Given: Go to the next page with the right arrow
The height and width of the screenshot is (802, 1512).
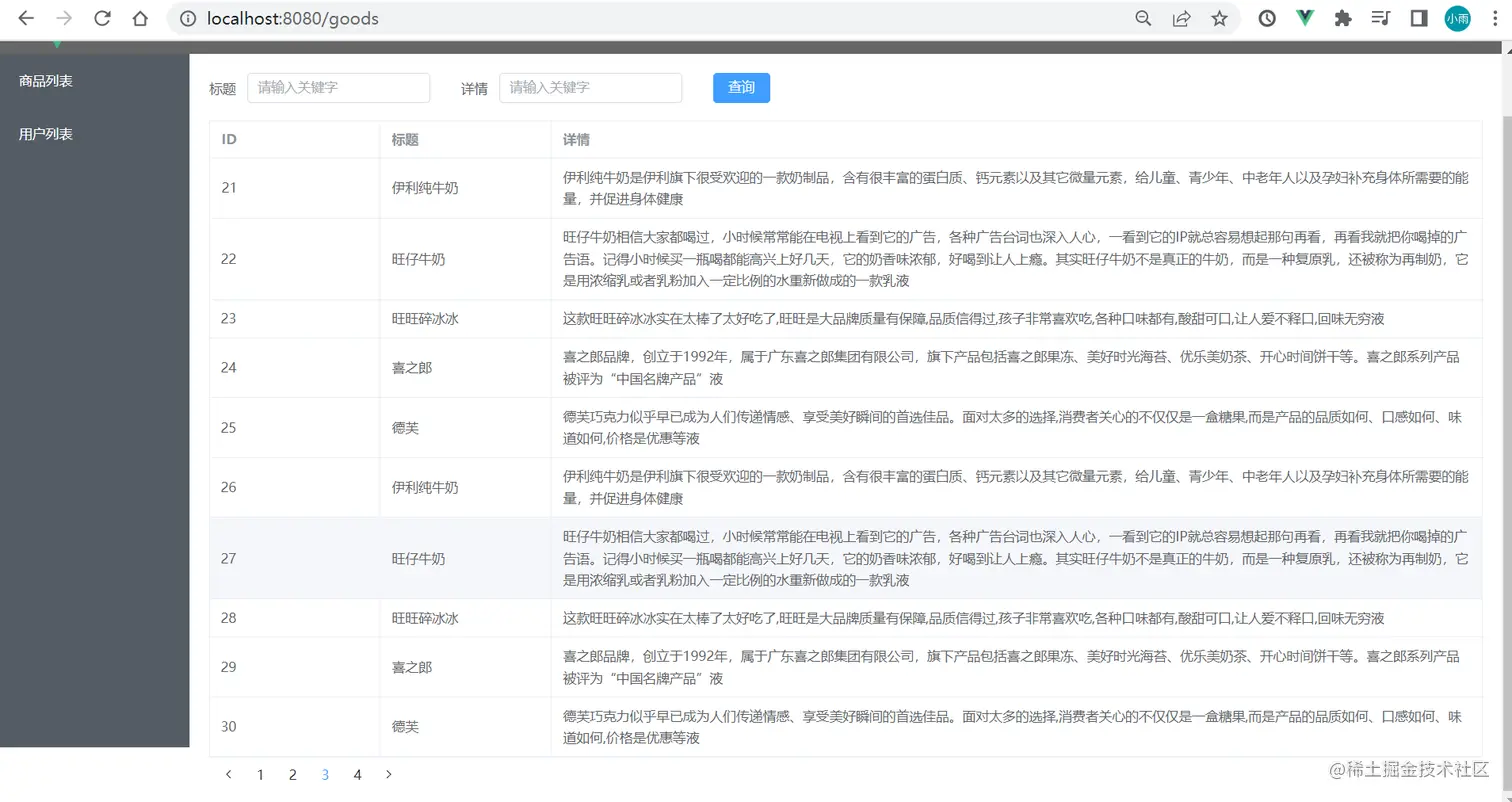Looking at the screenshot, I should coord(389,774).
